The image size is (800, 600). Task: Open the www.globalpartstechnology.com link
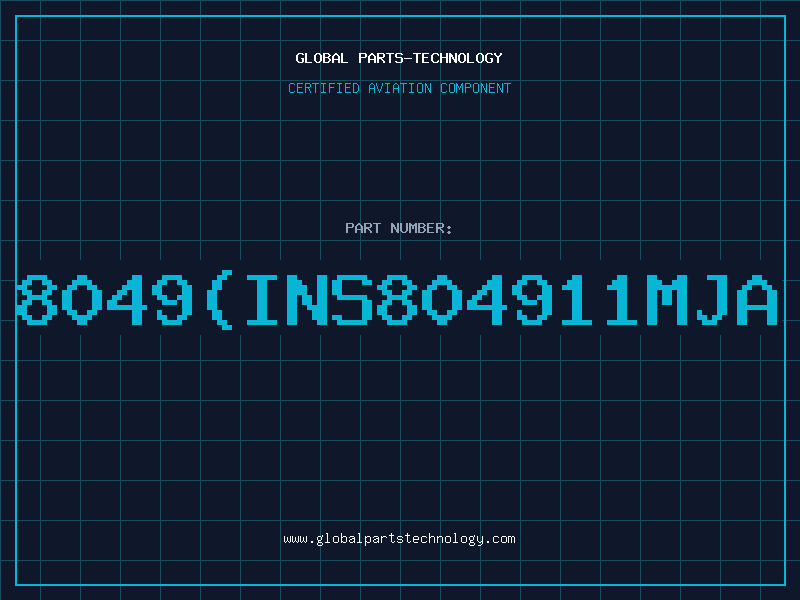(x=399, y=539)
